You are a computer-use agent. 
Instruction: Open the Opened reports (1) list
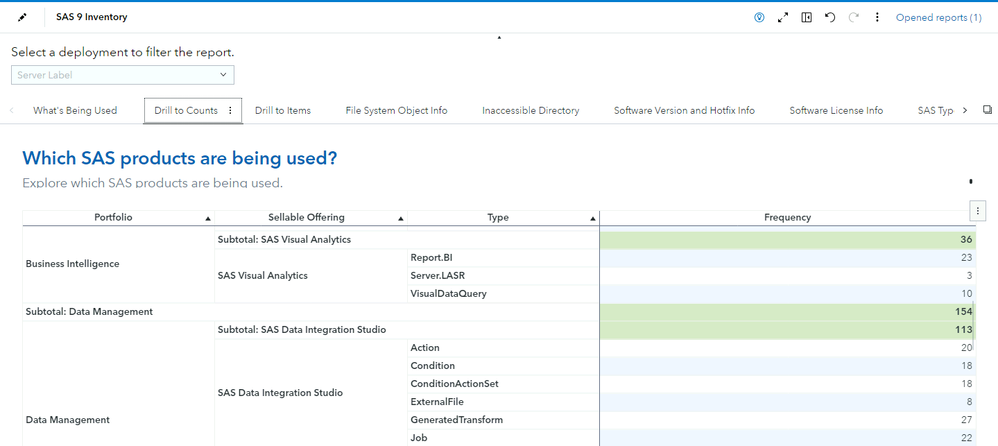[x=939, y=18]
